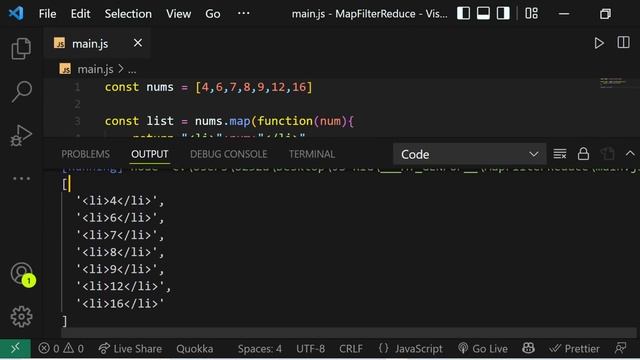
Task: Maximize the panel with chevron up
Action: pyautogui.click(x=630, y=154)
